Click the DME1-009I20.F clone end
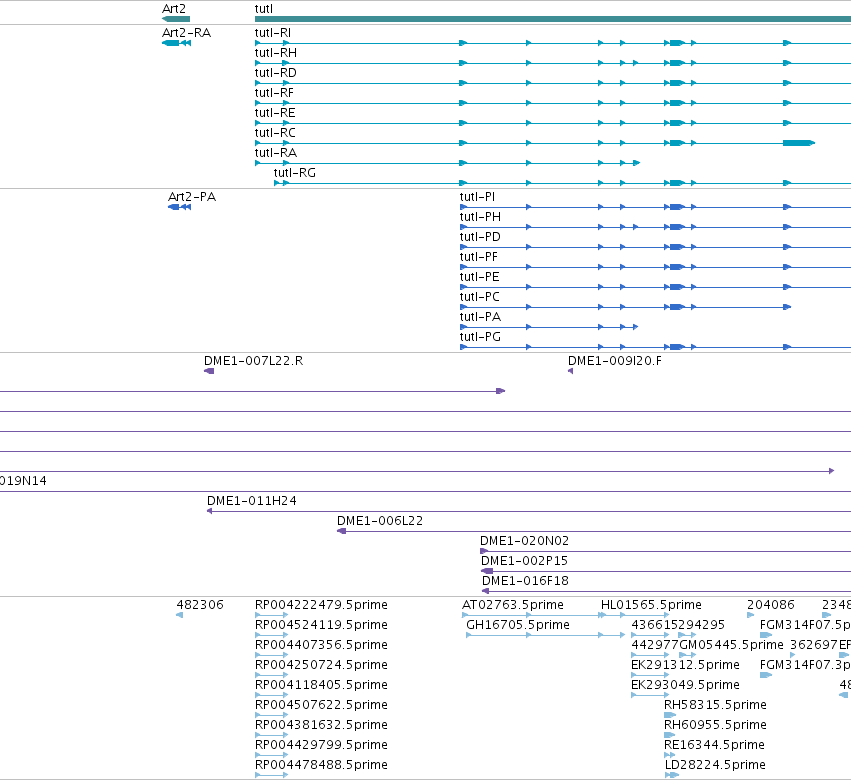 (614, 361)
